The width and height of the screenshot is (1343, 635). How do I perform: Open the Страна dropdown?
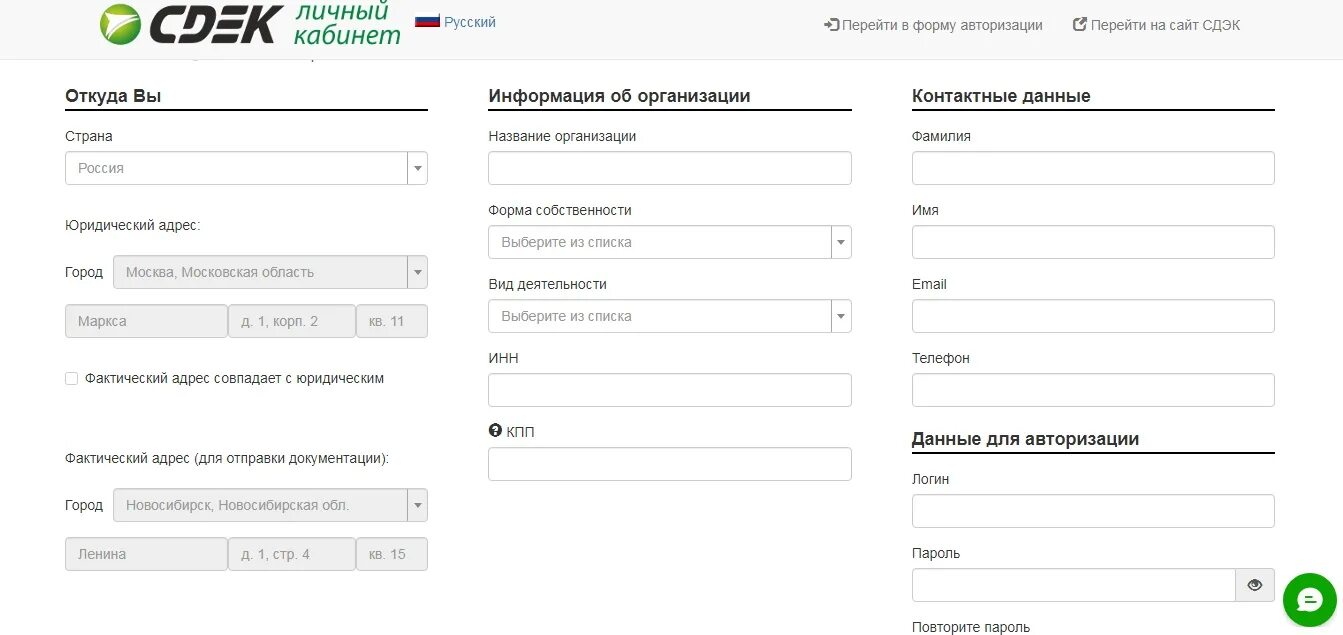(x=417, y=168)
